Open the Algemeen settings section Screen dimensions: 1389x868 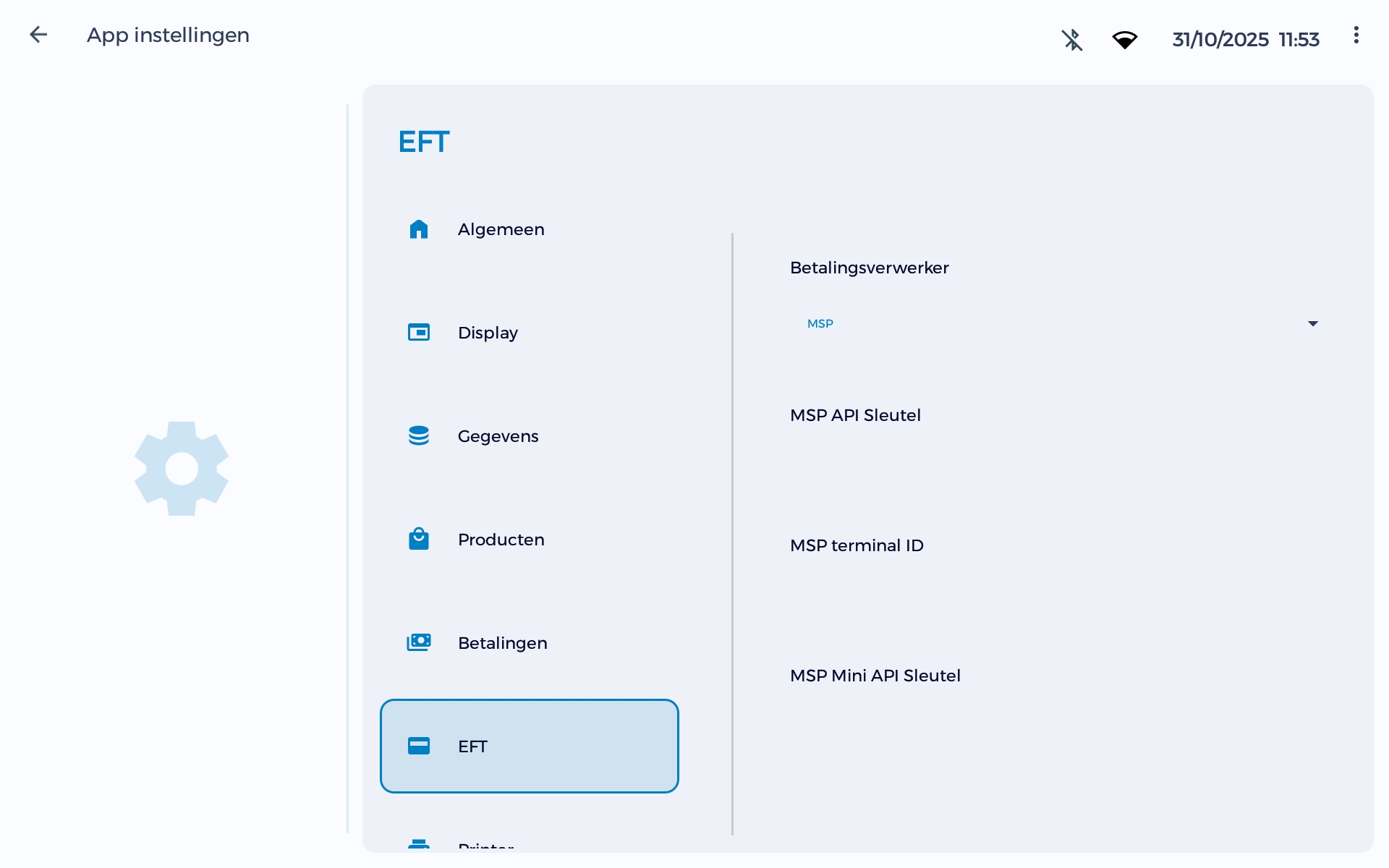point(501,229)
